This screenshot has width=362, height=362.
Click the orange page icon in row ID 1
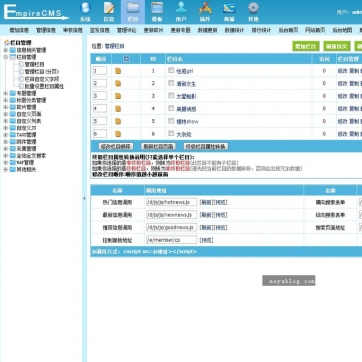pyautogui.click(x=118, y=71)
